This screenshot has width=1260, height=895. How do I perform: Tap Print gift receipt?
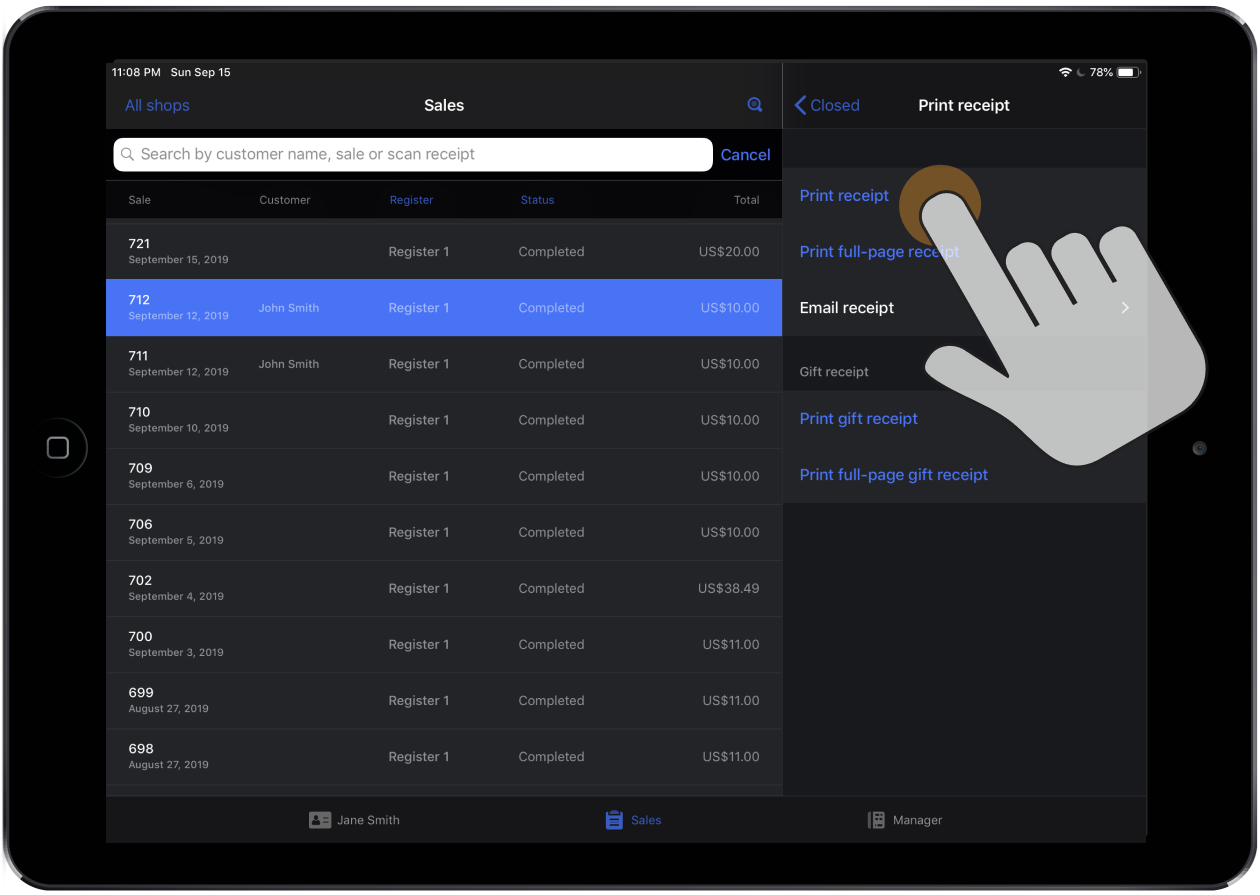coord(858,419)
